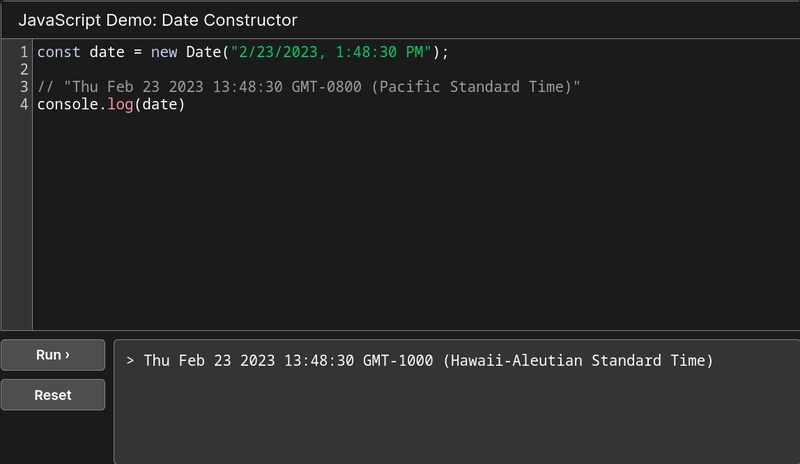Image resolution: width=800 pixels, height=464 pixels.
Task: Click the JavaScript Demo: Date Constructor title
Action: point(157,20)
